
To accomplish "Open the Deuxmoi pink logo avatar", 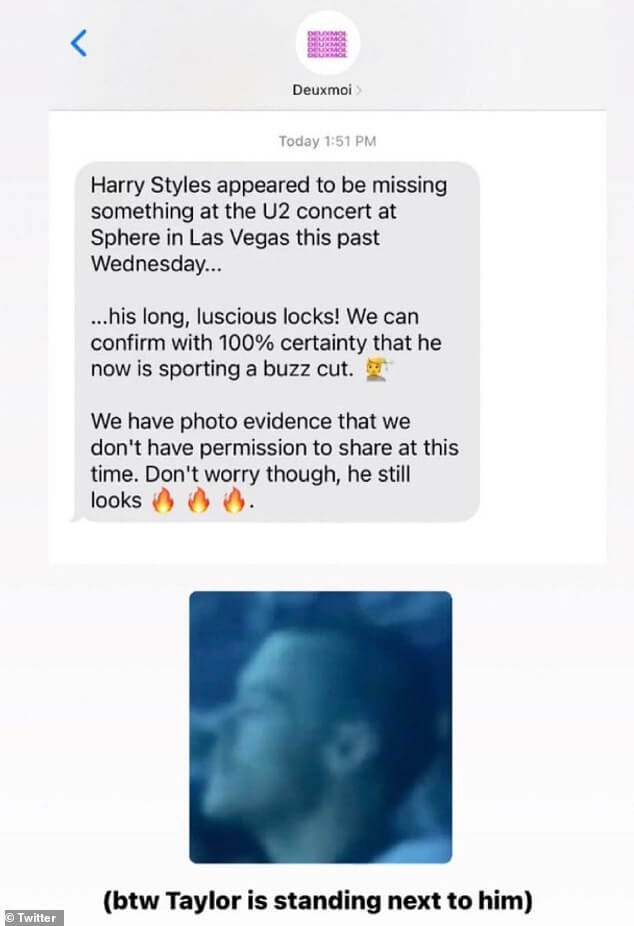I will click(328, 44).
